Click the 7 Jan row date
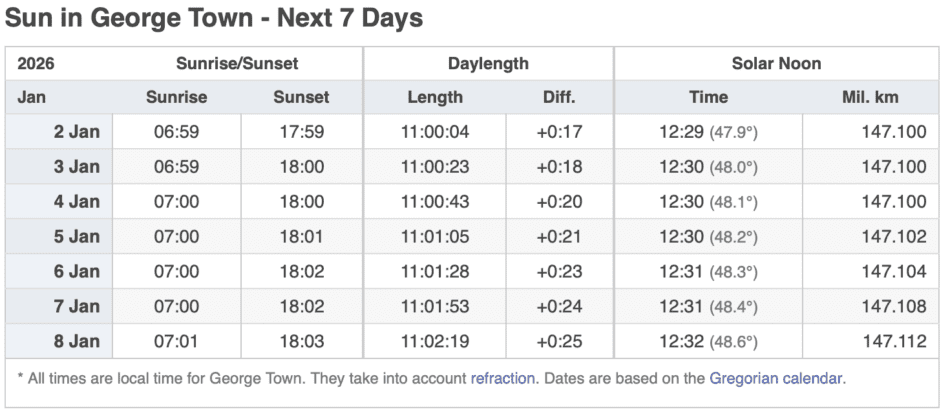This screenshot has height=414, width=950. (x=77, y=307)
